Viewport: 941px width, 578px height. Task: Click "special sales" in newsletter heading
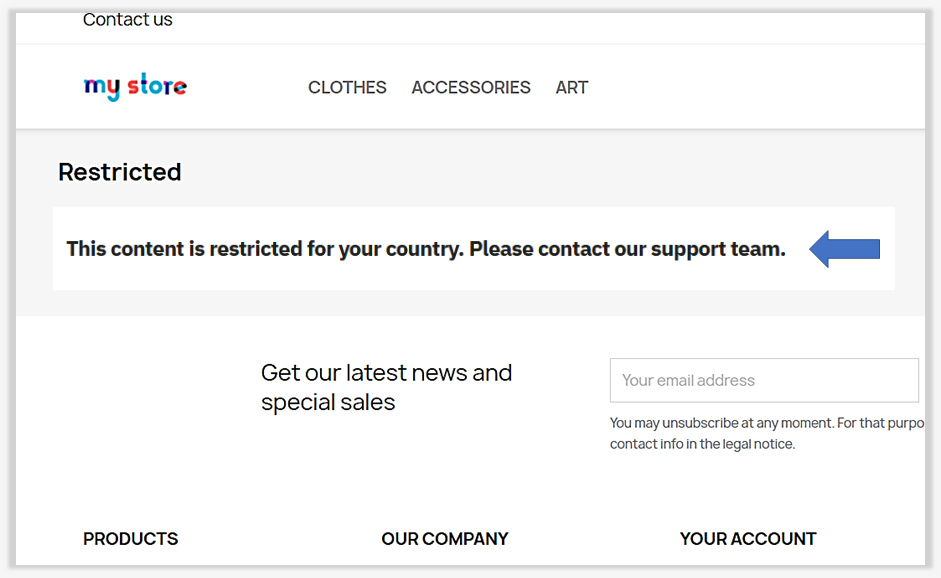tap(328, 403)
